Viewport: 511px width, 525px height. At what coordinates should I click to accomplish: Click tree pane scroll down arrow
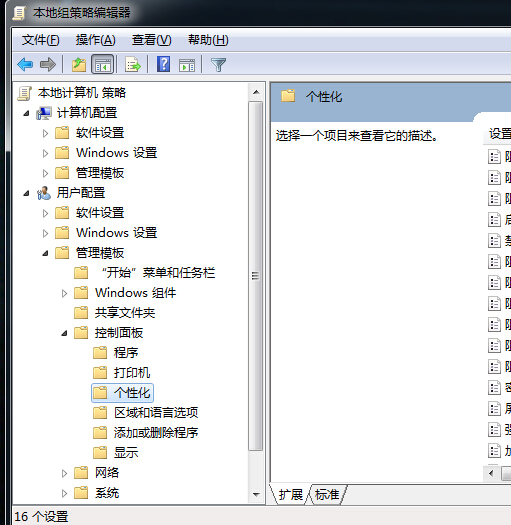(x=256, y=495)
